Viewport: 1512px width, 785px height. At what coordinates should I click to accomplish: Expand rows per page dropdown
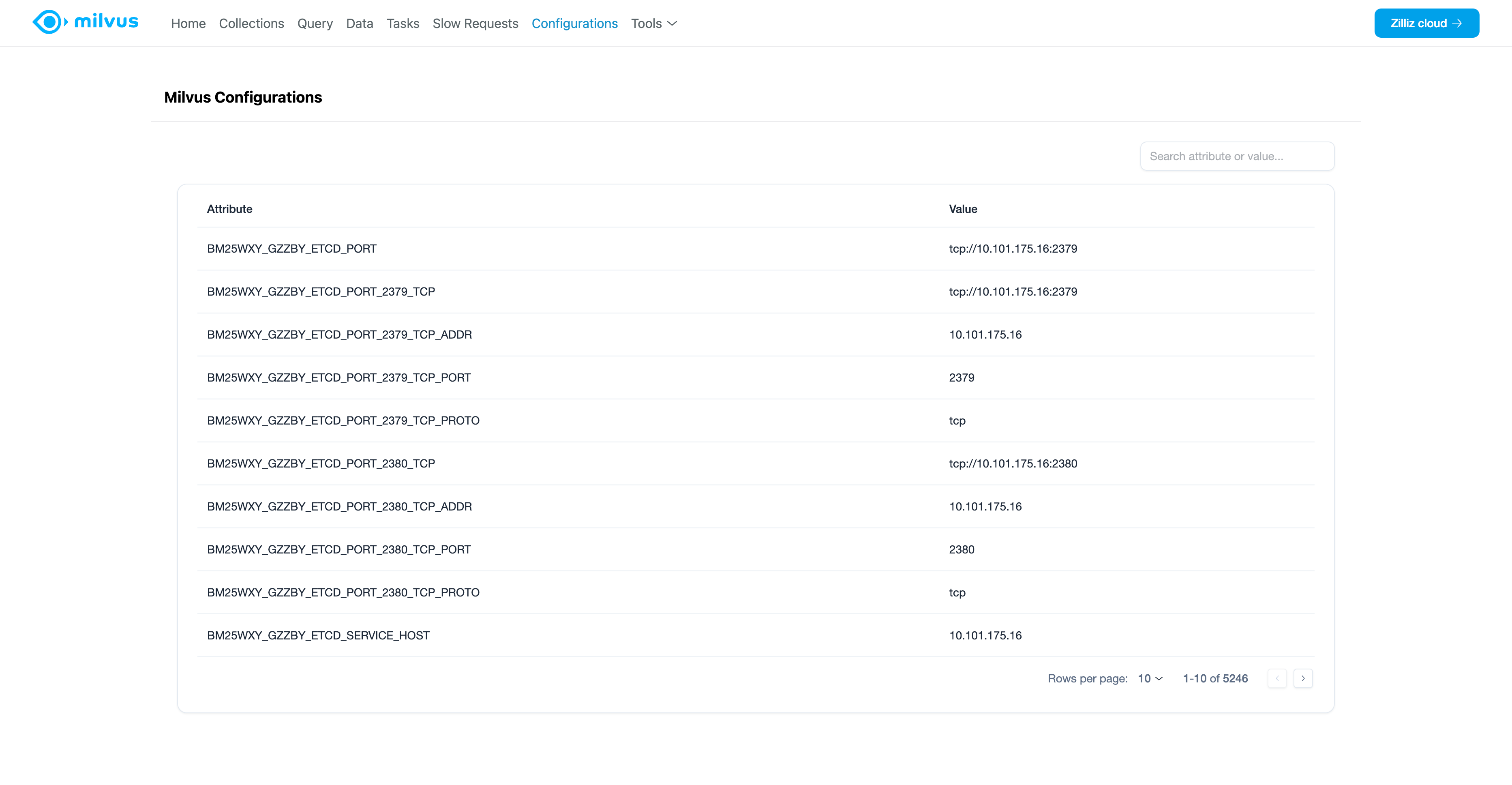tap(1150, 678)
